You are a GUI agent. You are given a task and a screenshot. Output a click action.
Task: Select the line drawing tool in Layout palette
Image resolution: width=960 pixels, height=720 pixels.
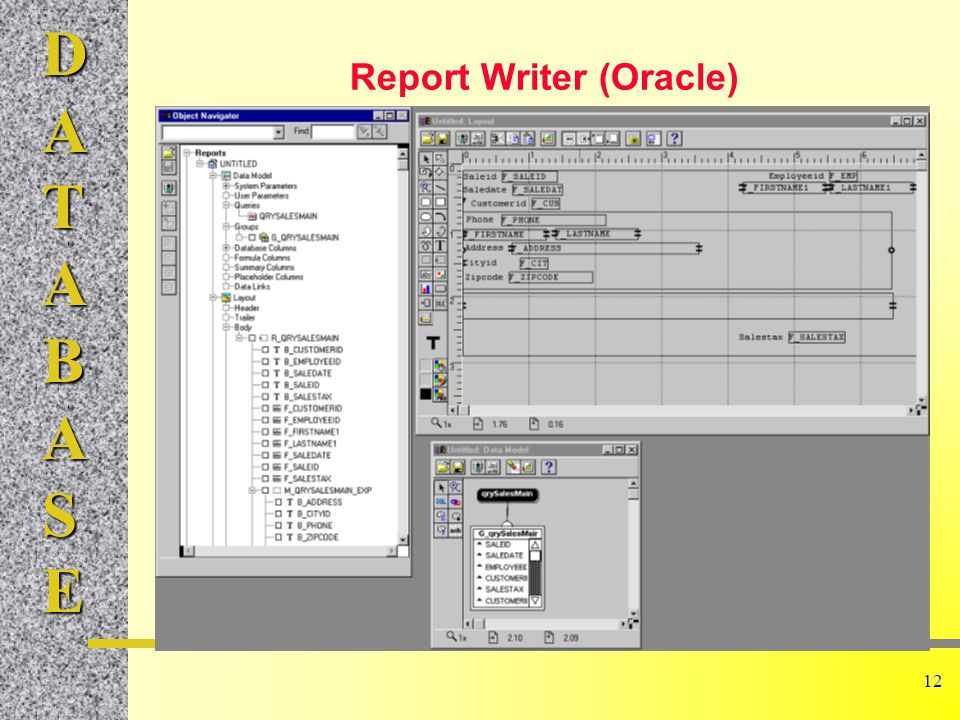point(440,187)
